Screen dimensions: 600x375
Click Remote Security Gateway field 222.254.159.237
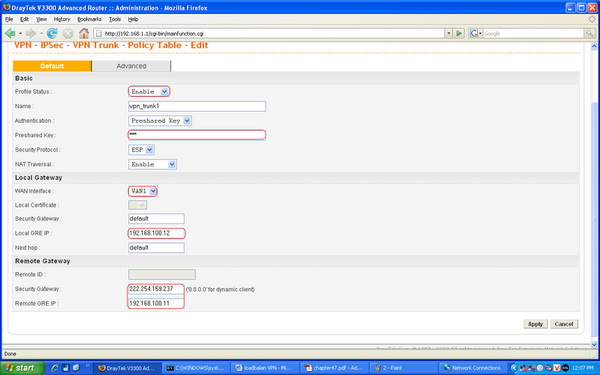(156, 289)
